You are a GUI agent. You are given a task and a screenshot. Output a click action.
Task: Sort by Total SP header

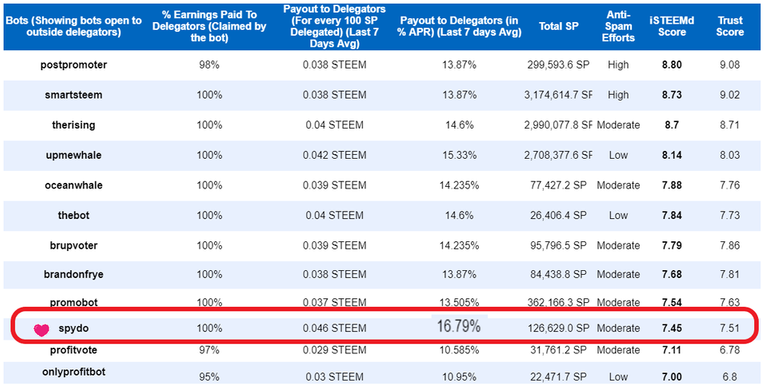coord(558,26)
